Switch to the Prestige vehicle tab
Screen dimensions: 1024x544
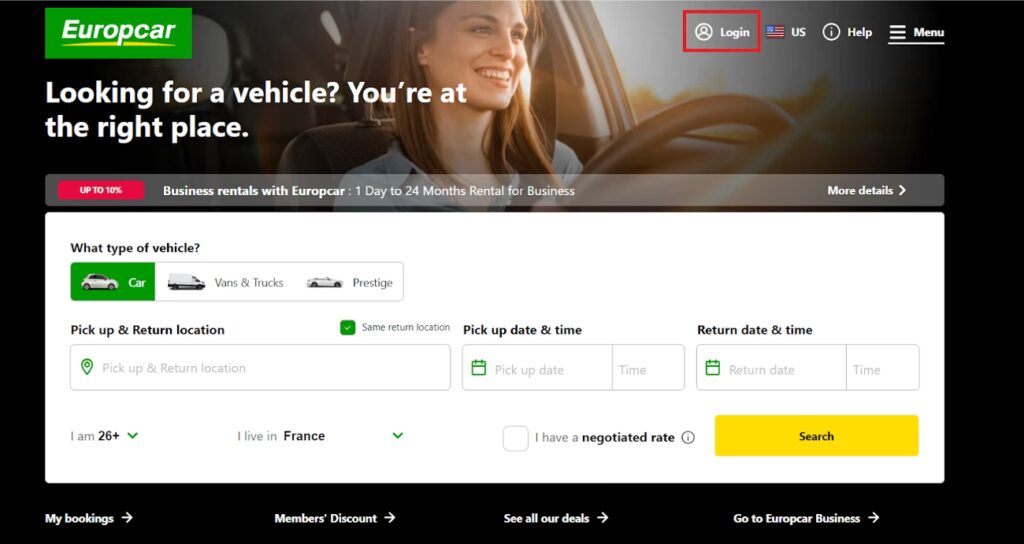click(349, 282)
